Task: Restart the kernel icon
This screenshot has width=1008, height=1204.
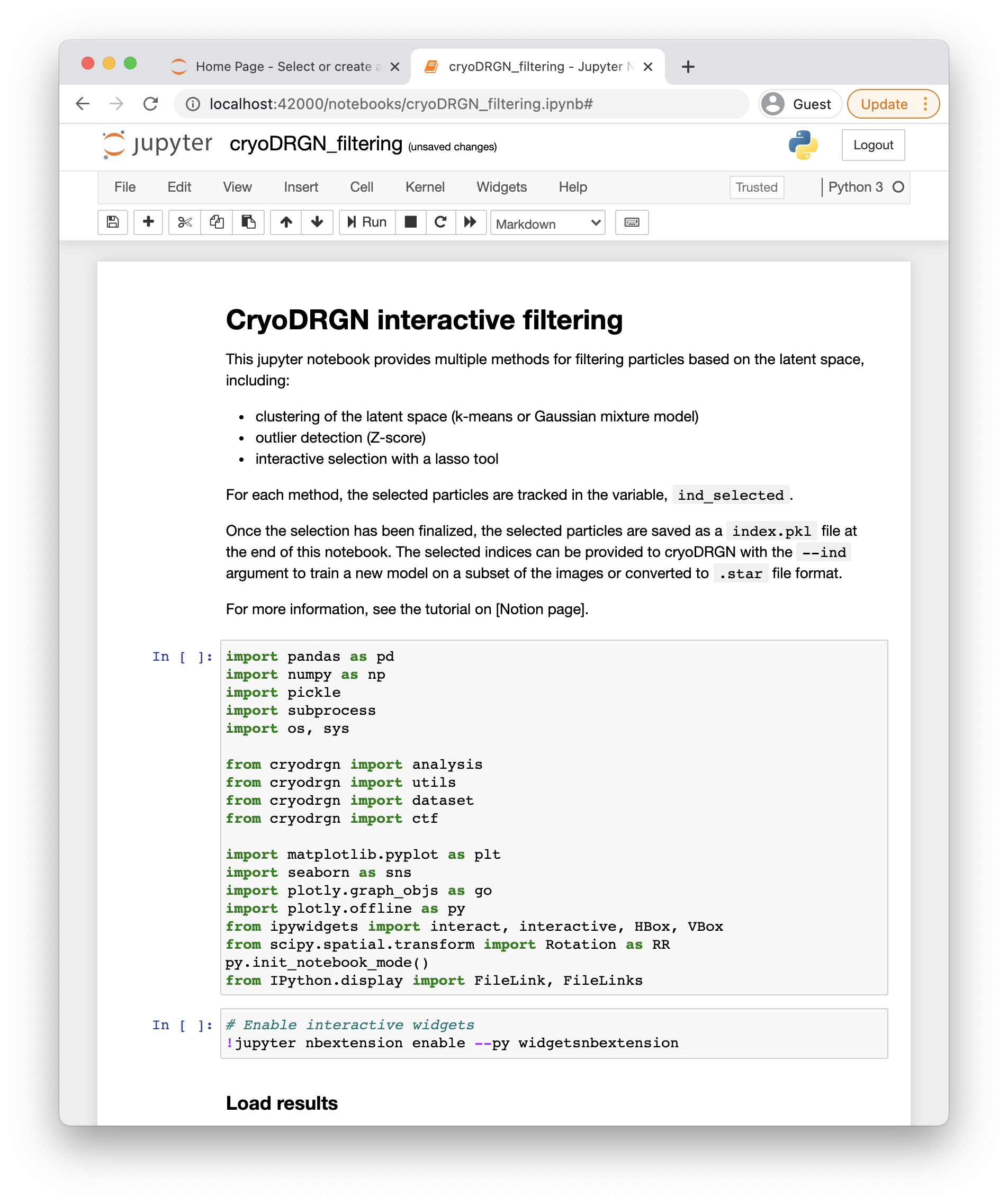Action: [x=440, y=222]
